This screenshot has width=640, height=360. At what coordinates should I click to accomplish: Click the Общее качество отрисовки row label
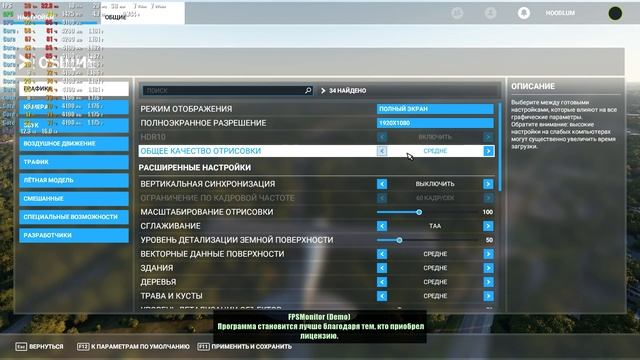[x=200, y=151]
